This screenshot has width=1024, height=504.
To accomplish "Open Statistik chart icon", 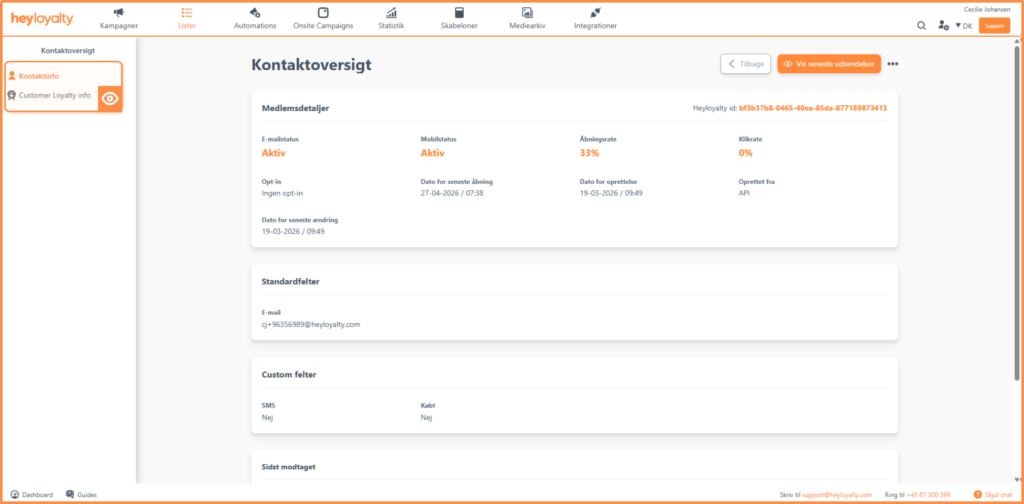I will (391, 12).
